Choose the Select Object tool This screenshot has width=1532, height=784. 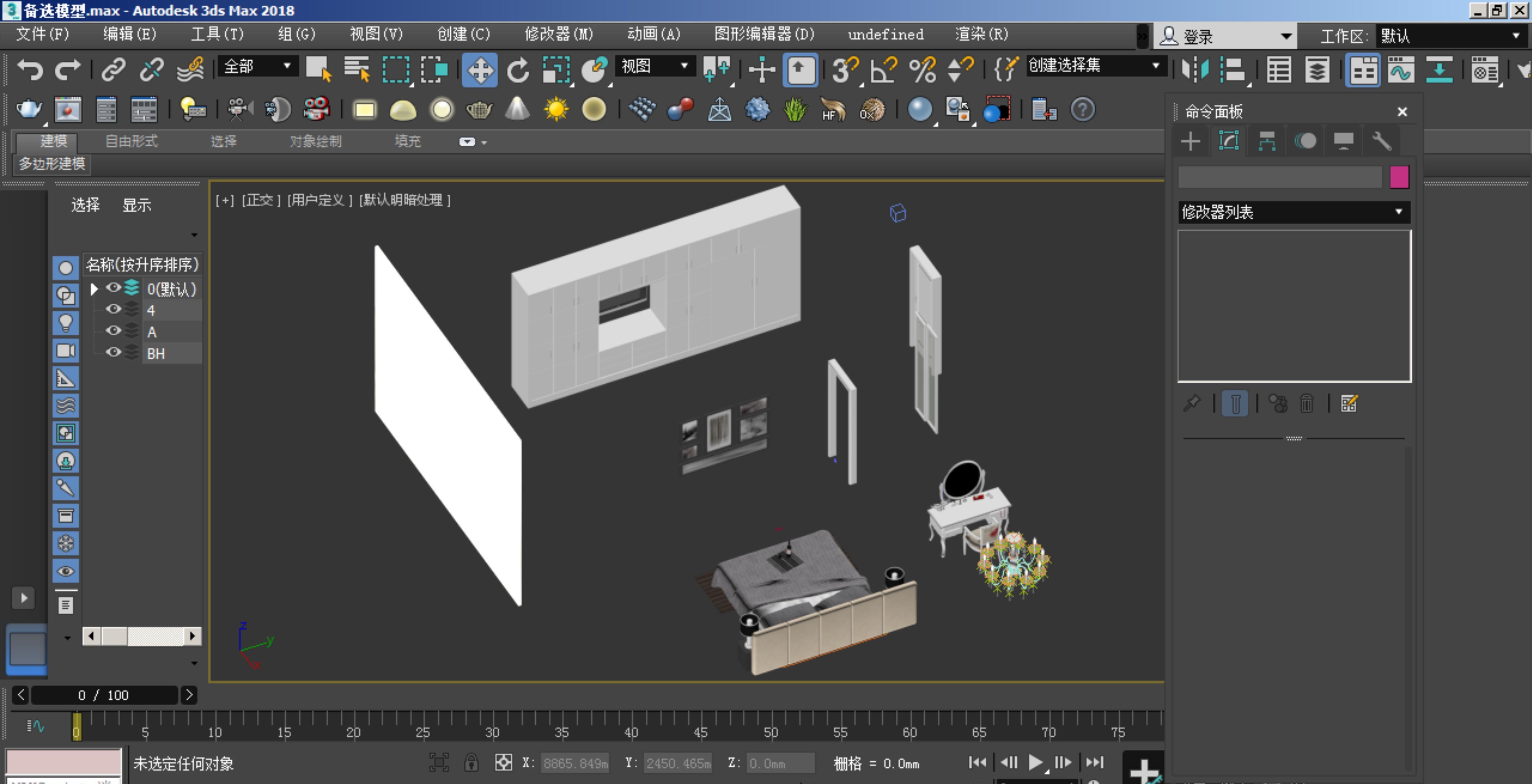tap(319, 69)
